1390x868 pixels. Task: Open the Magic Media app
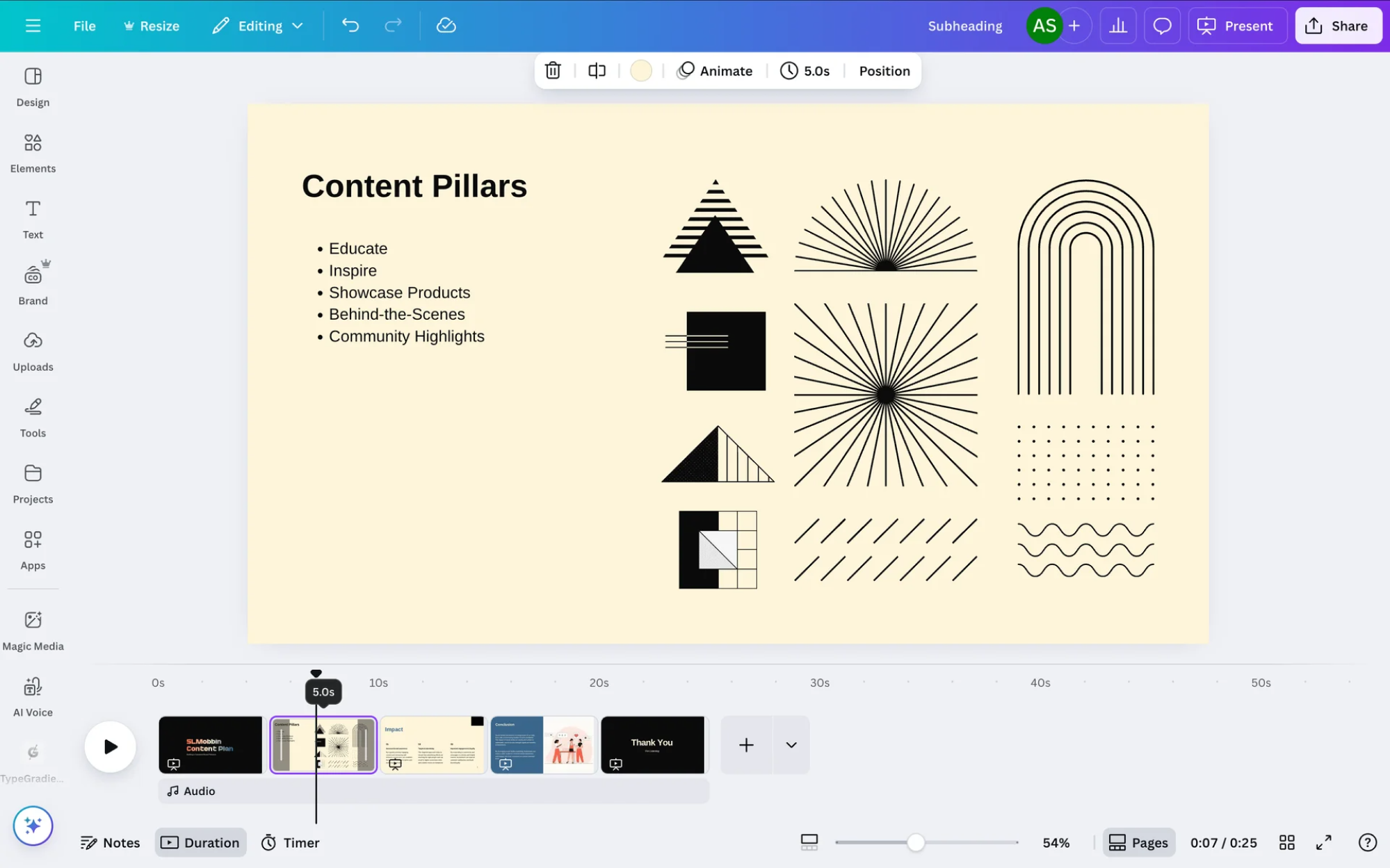click(33, 630)
